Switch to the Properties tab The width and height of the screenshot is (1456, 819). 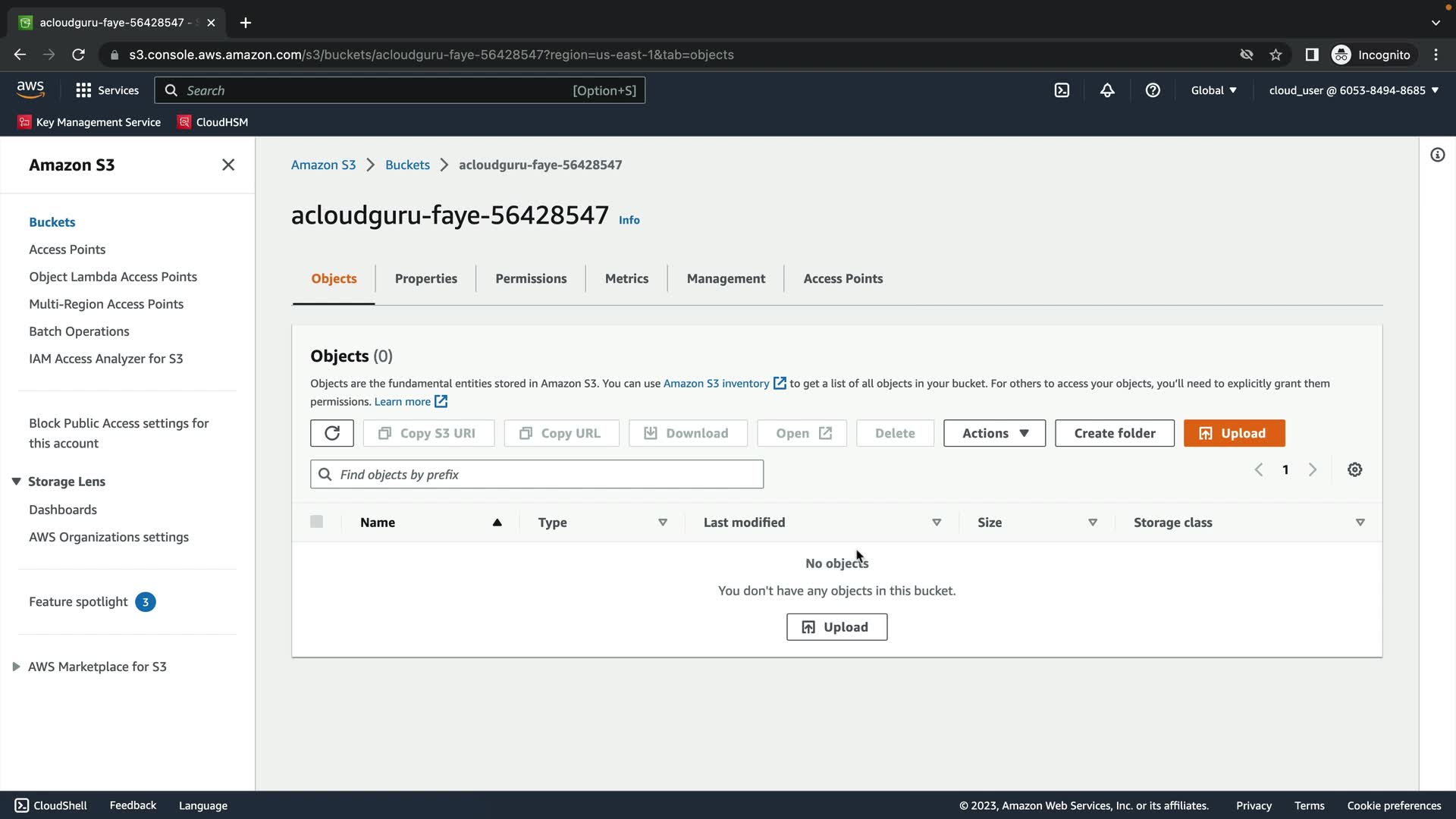[x=425, y=278]
